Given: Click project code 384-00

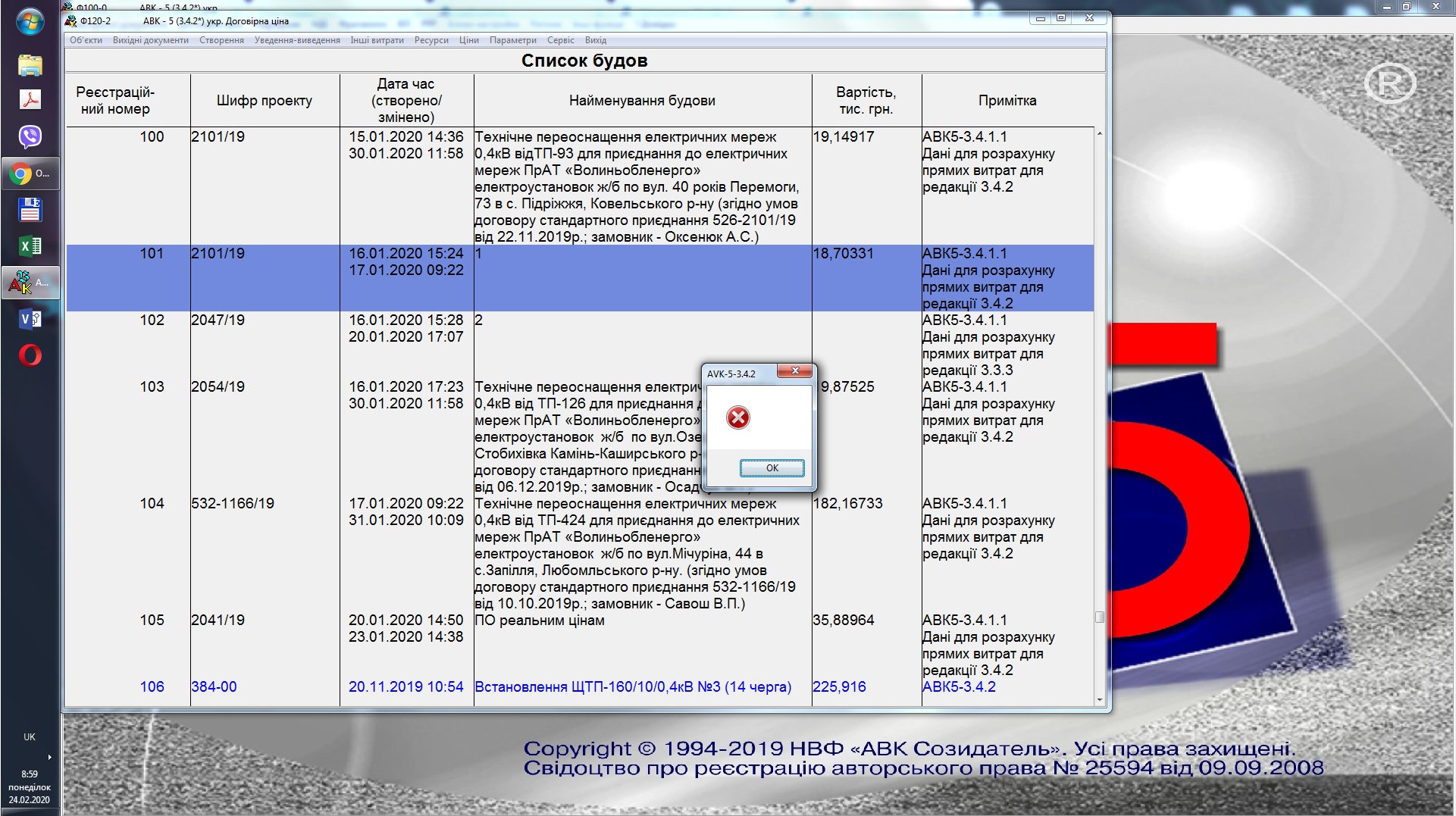Looking at the screenshot, I should click(214, 686).
